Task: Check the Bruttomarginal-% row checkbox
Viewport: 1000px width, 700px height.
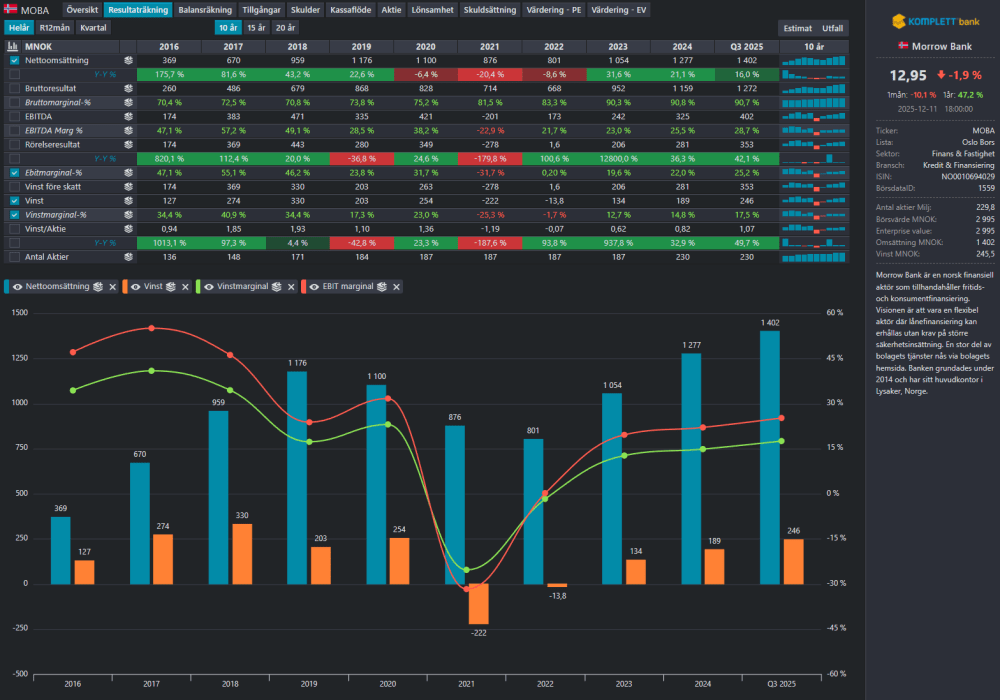Action: 15,103
